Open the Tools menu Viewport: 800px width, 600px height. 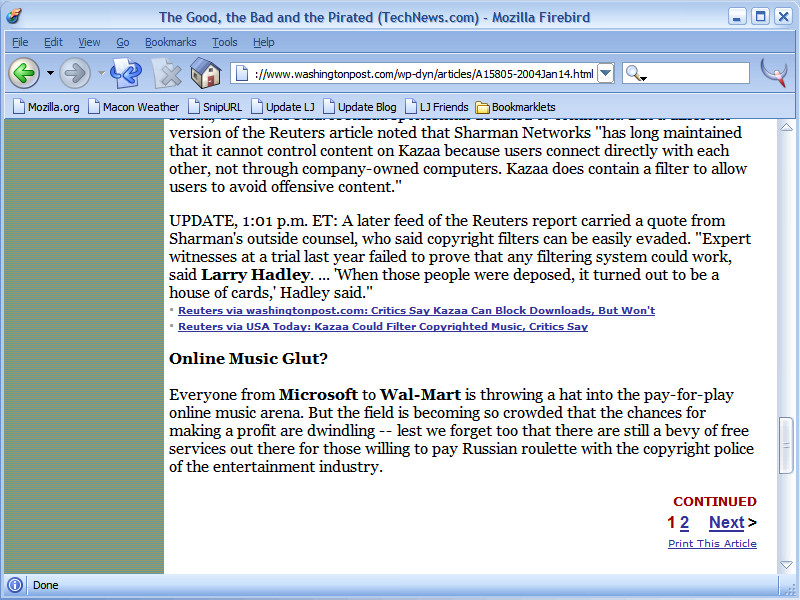224,42
